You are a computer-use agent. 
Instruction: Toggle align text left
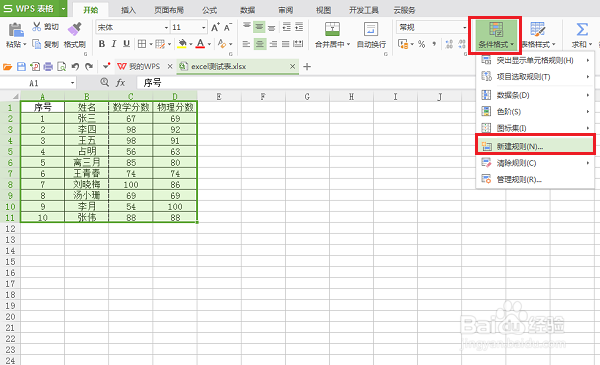click(x=246, y=44)
